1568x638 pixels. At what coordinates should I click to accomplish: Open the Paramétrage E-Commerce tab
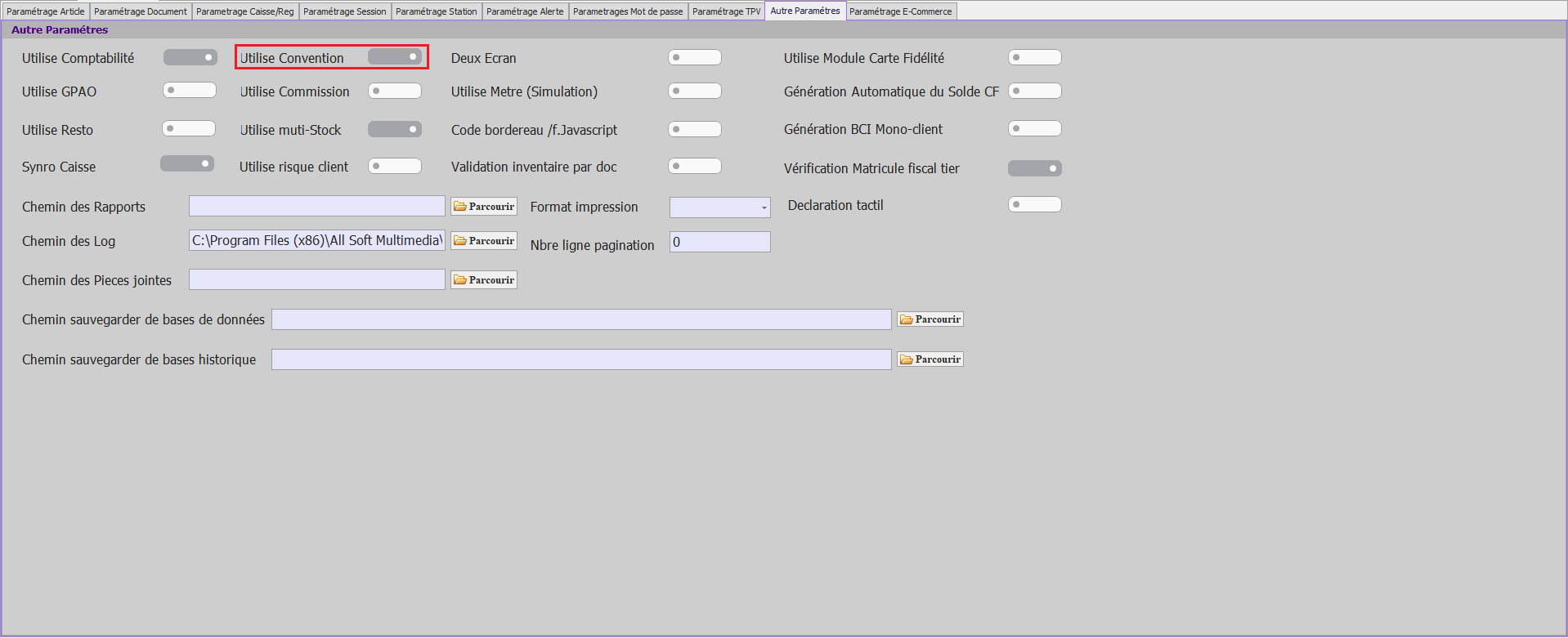click(x=901, y=11)
